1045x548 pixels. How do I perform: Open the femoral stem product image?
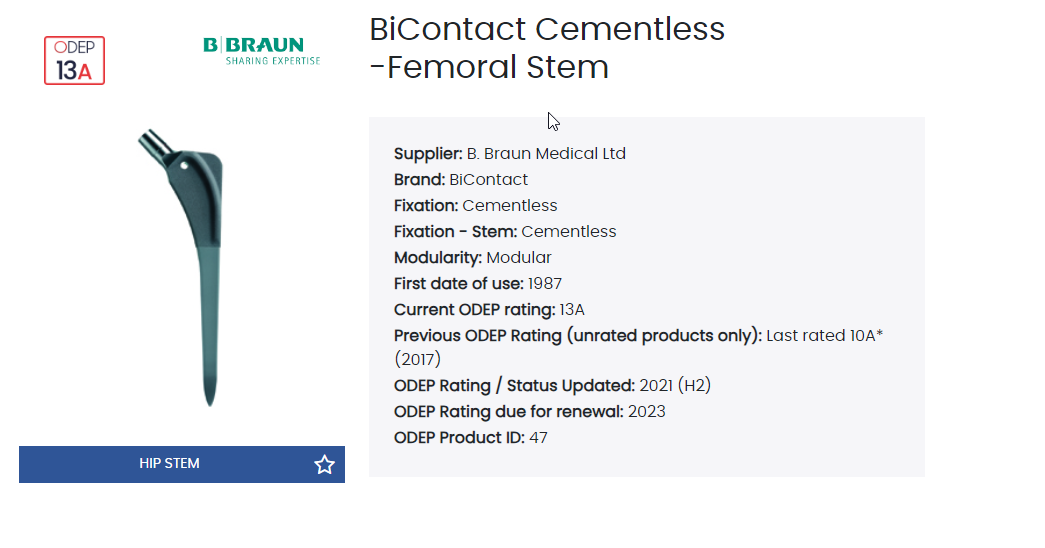(181, 266)
